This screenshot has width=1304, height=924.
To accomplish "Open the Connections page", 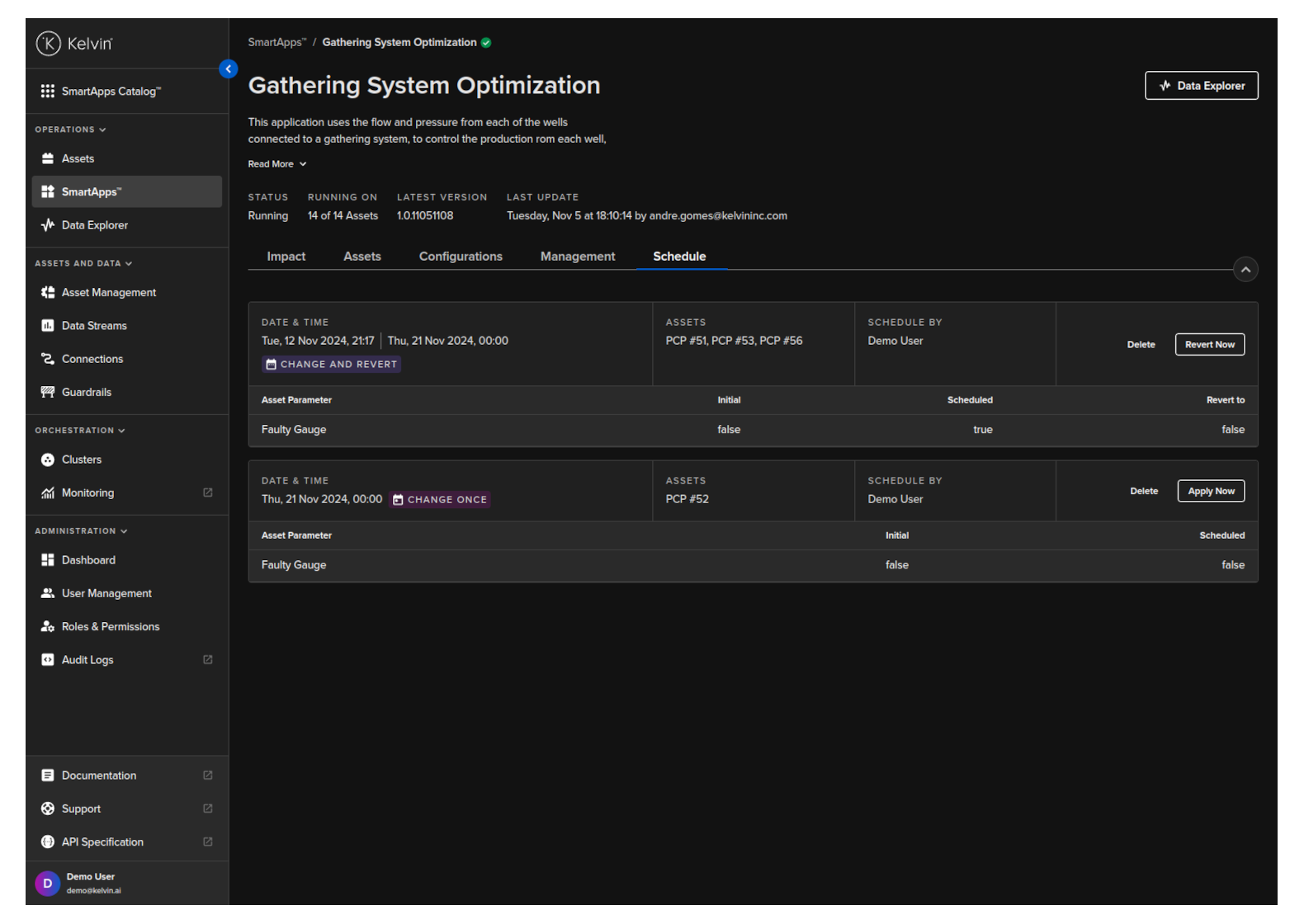I will pyautogui.click(x=92, y=359).
